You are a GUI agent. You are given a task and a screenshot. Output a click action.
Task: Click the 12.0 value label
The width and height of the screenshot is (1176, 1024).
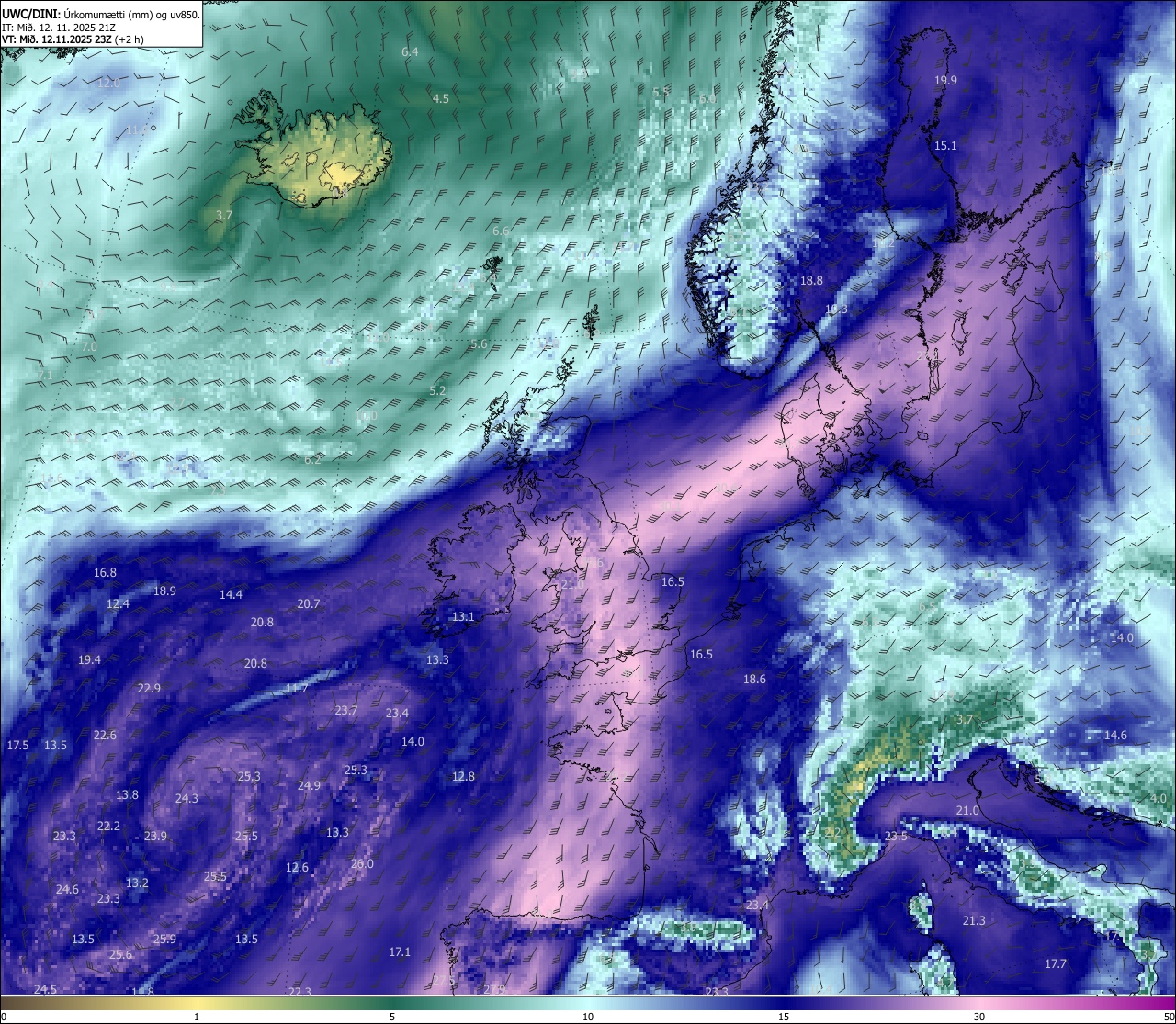108,83
